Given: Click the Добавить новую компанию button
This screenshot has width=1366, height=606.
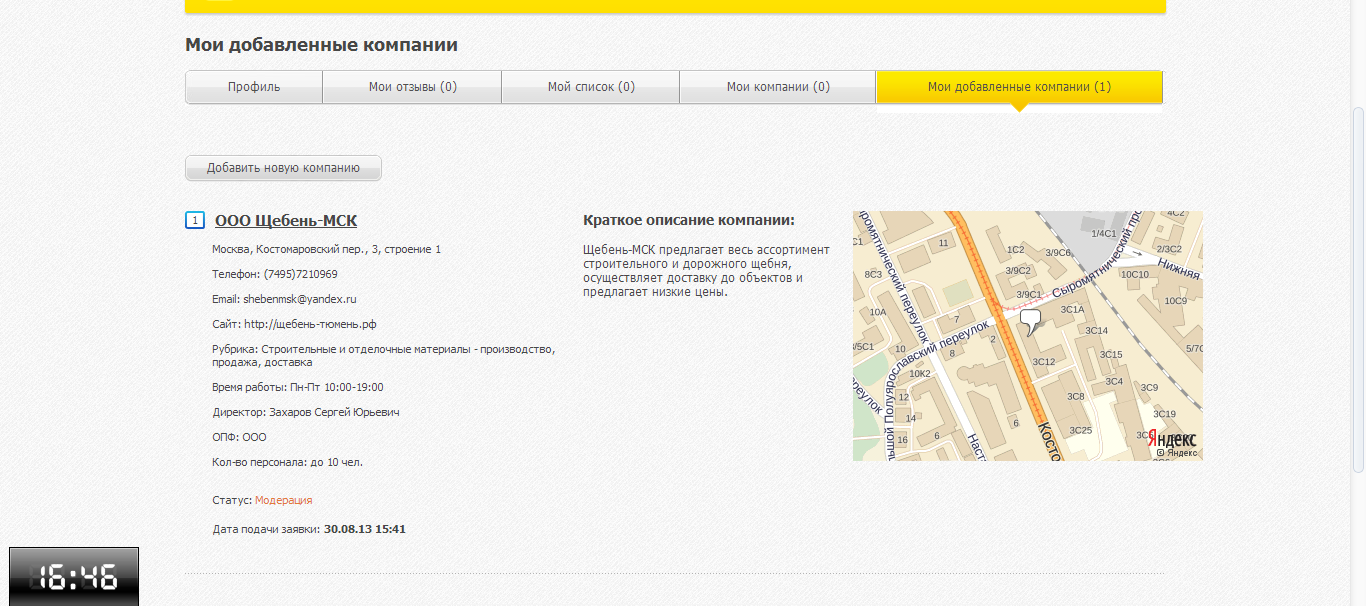Looking at the screenshot, I should tap(283, 168).
